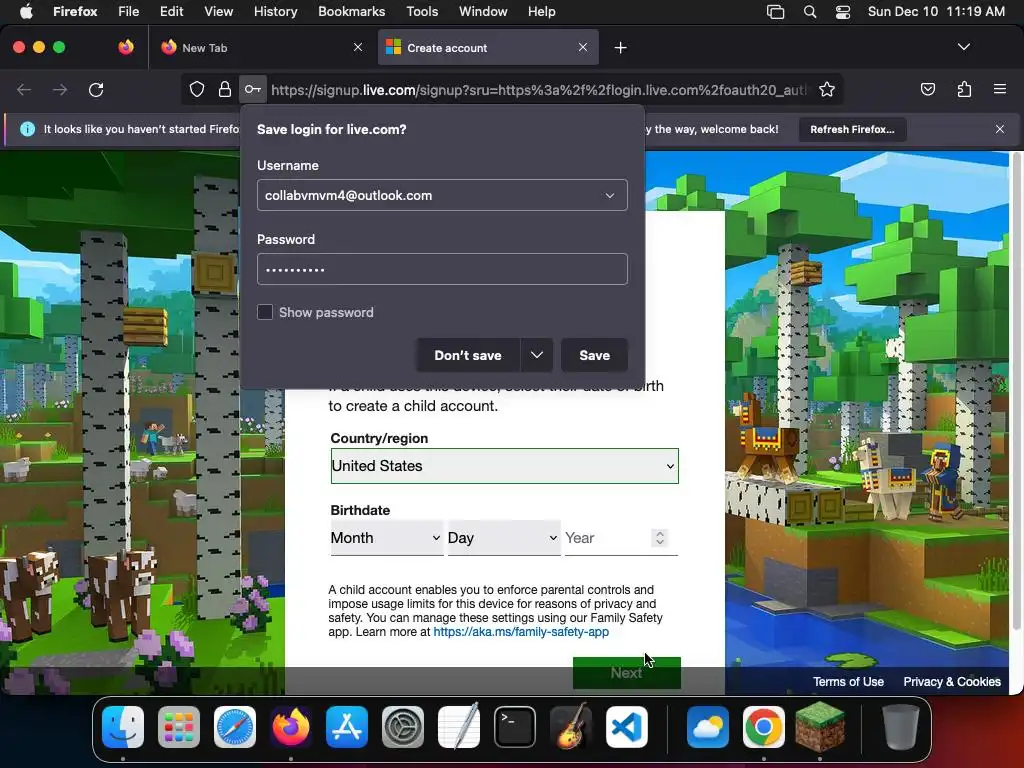Open the Don't save options arrow
1024x768 pixels.
537,355
